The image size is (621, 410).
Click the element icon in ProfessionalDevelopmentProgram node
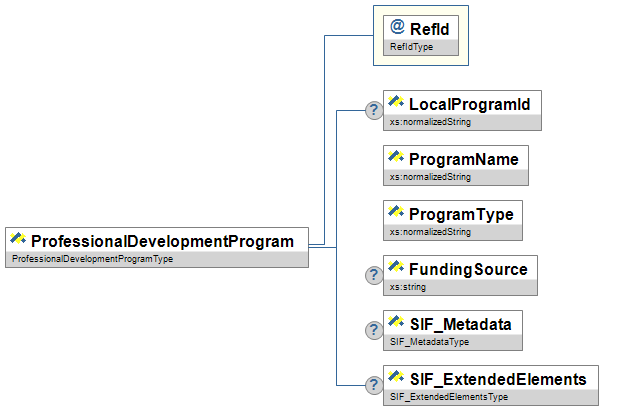(19, 240)
